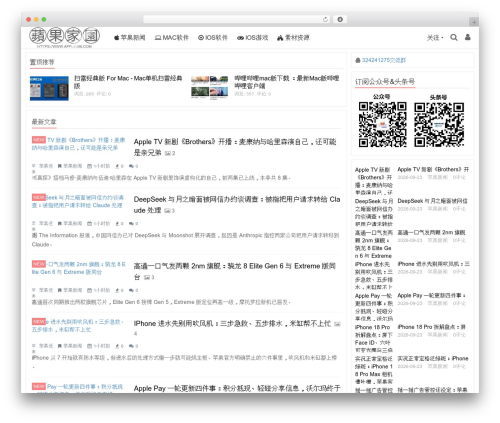Viewport: 500px width, 423px height.
Task: Click the NEW badge on the iPhone 进水 article
Action: [39, 321]
